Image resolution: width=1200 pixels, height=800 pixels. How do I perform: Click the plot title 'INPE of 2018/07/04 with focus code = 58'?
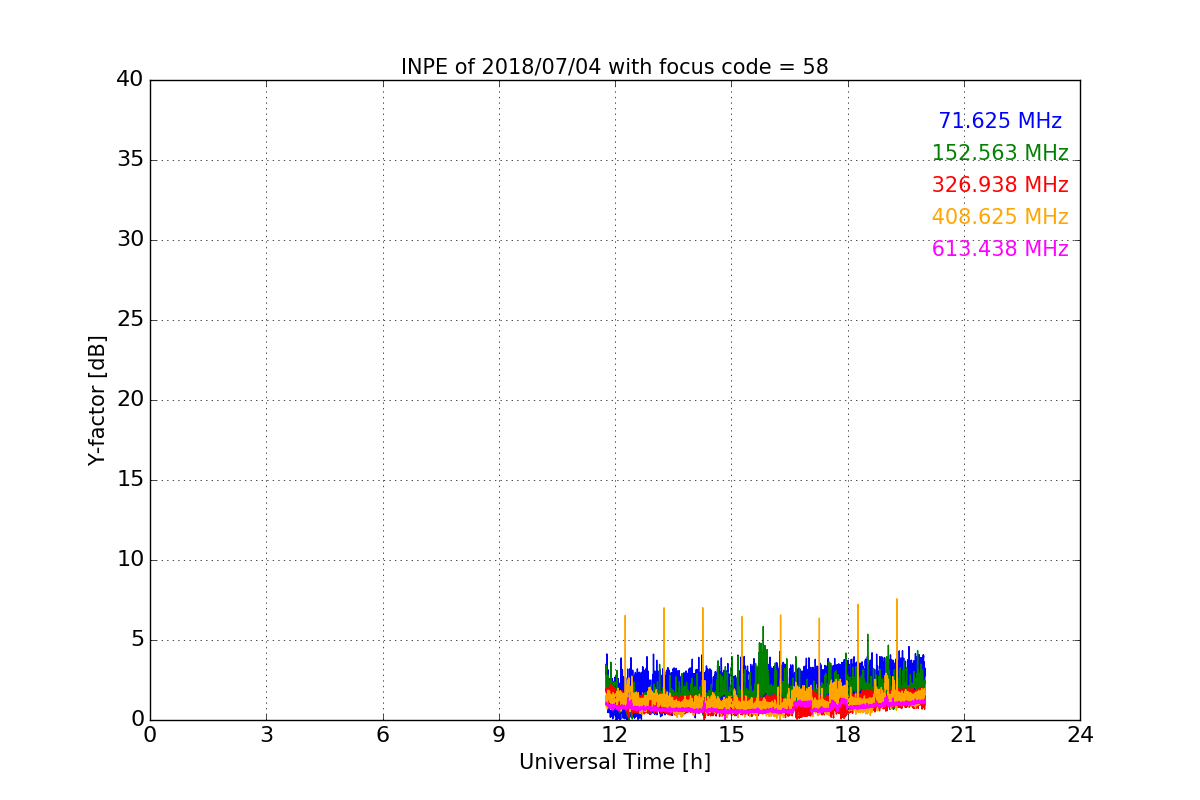tap(614, 67)
